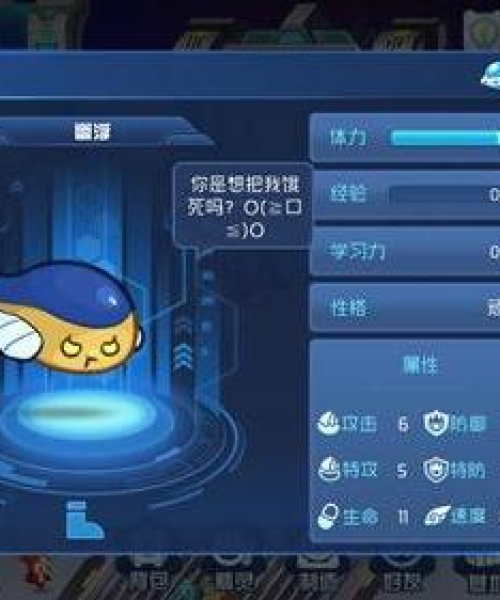The image size is (500, 600).
Task: Click the glowing platform under pet
Action: pyautogui.click(x=84, y=416)
